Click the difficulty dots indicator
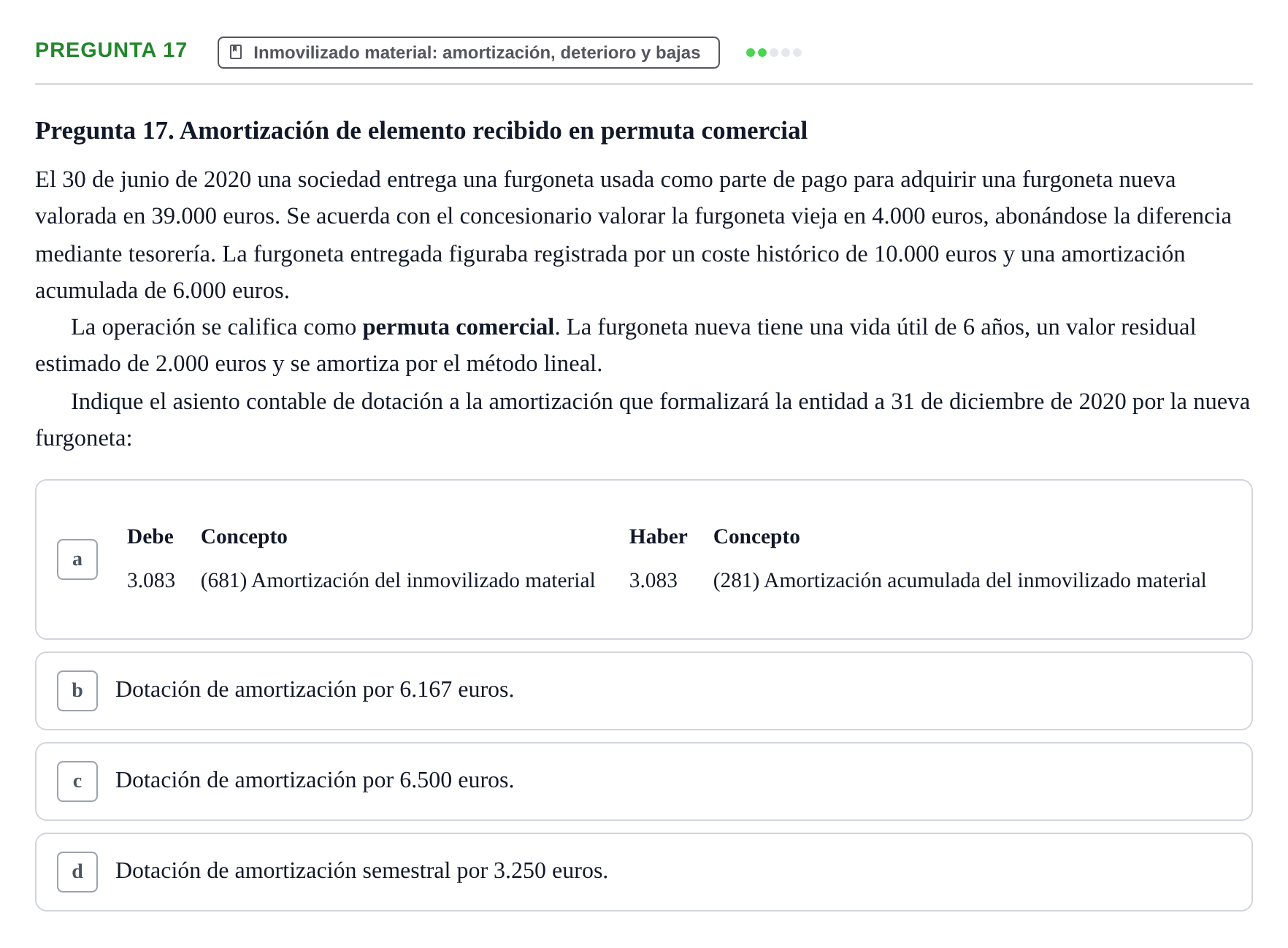Viewport: 1288px width, 948px height. [774, 53]
